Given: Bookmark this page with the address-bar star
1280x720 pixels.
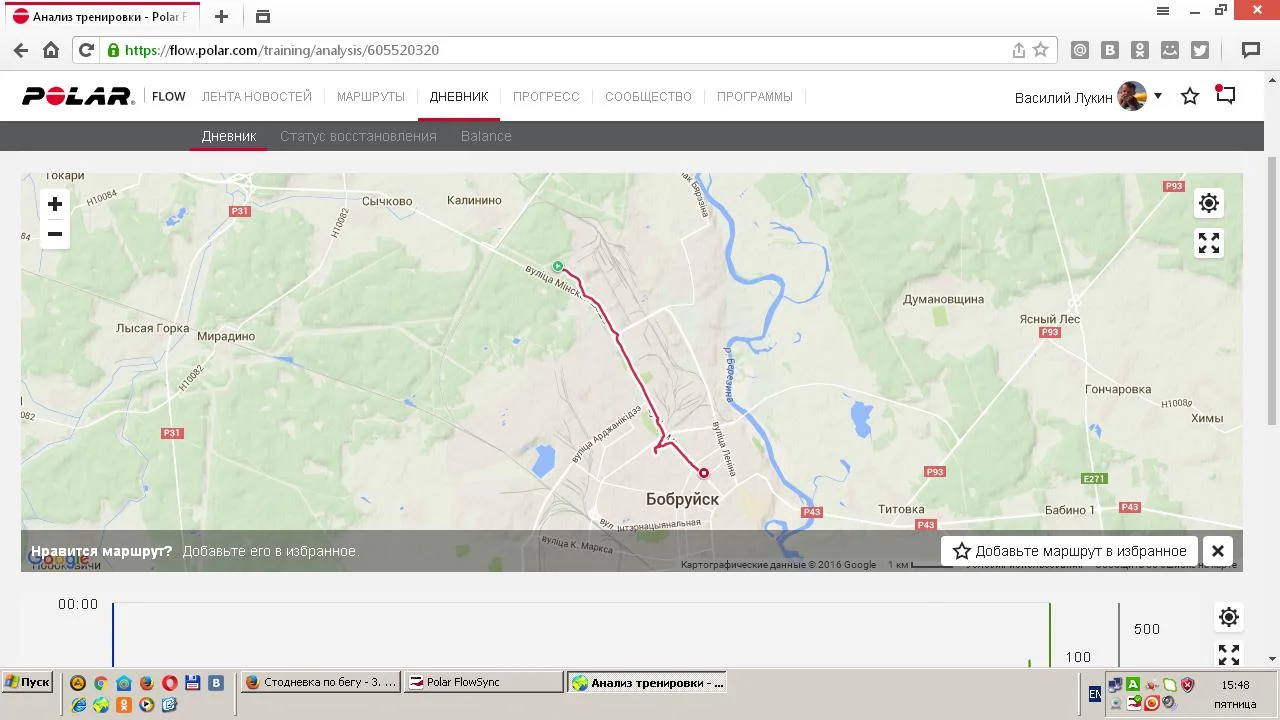Looking at the screenshot, I should pos(1041,50).
